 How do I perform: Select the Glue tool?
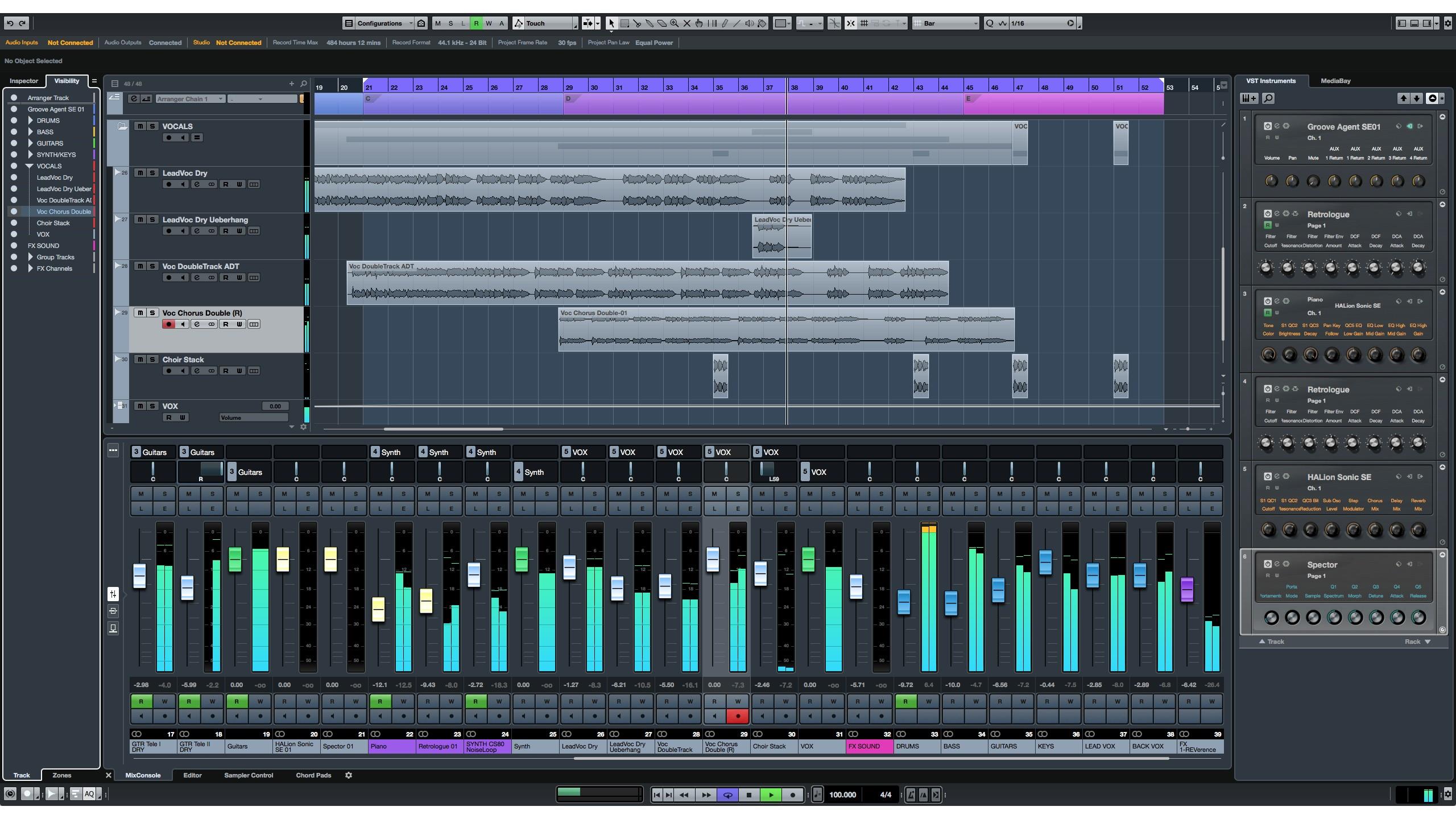point(650,23)
